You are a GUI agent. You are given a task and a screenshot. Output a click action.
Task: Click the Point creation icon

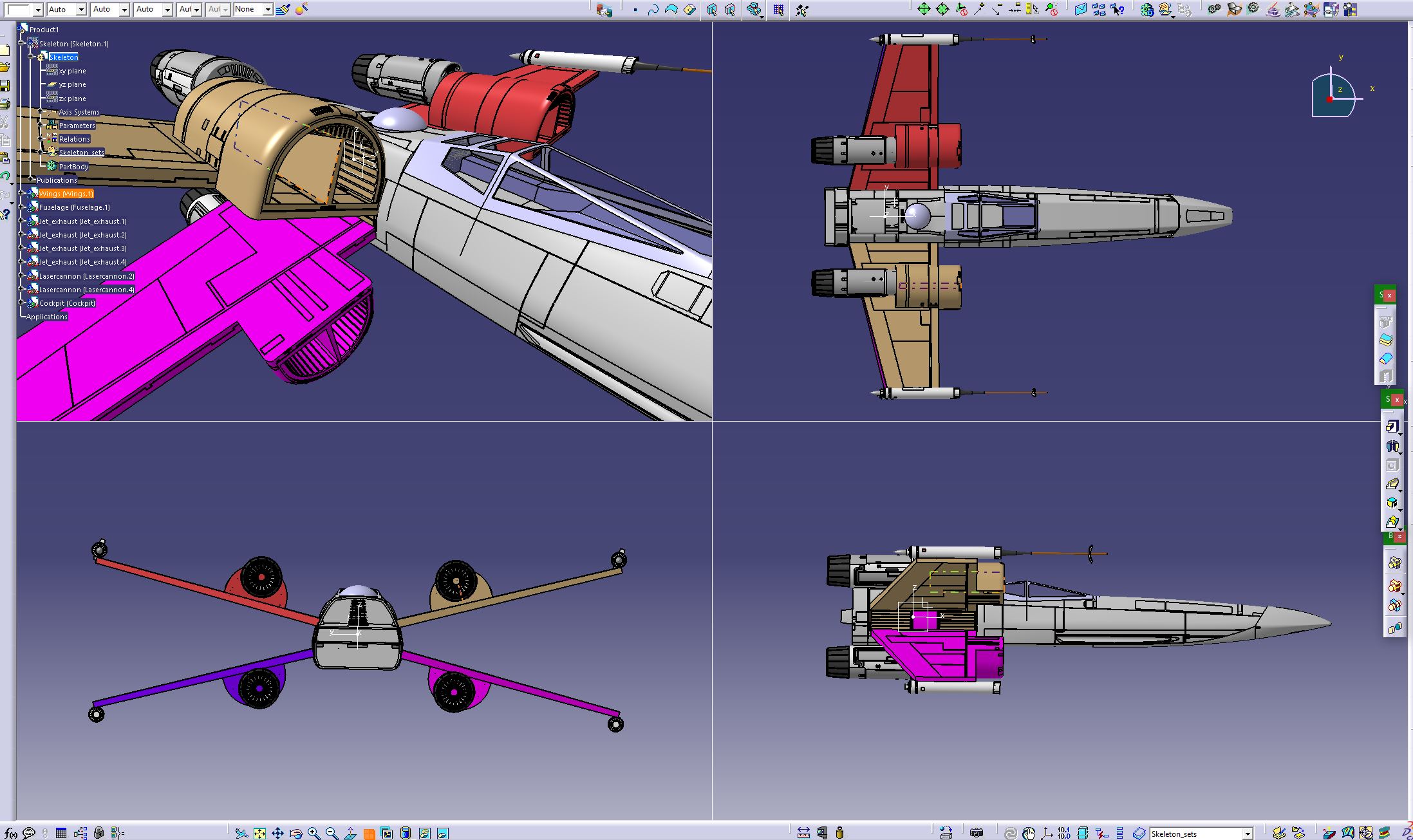click(635, 10)
